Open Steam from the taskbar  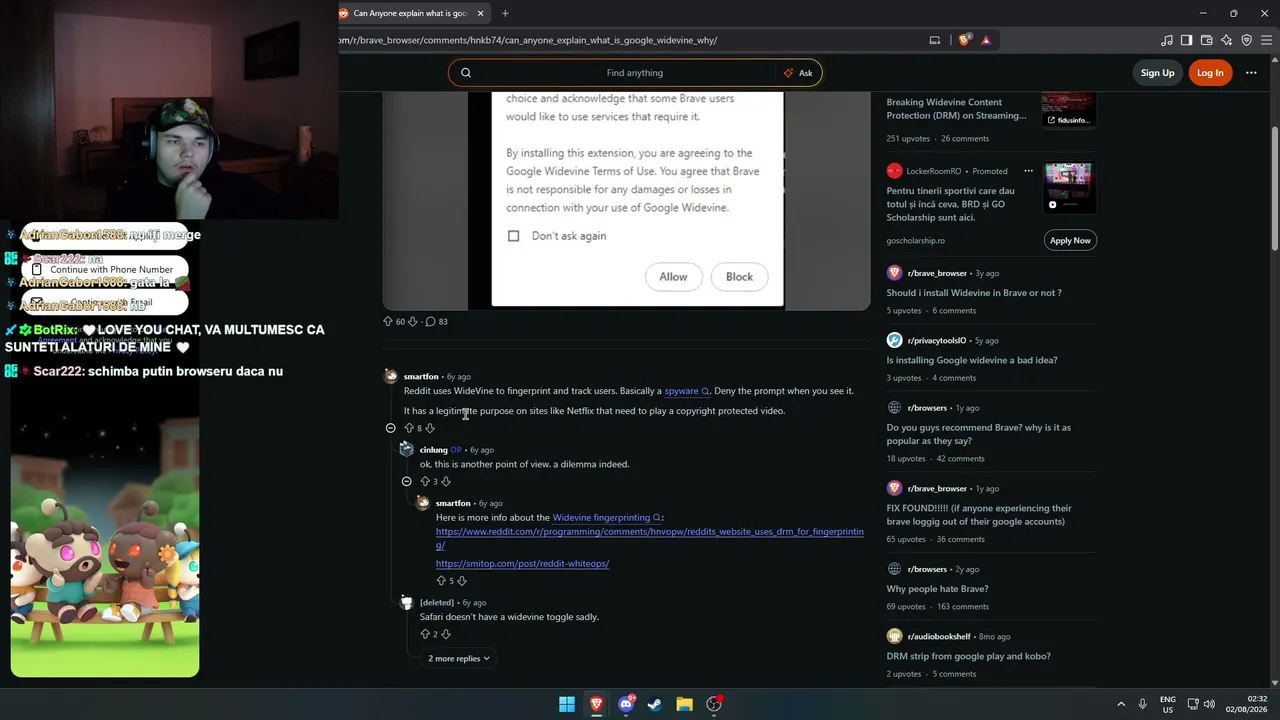655,704
